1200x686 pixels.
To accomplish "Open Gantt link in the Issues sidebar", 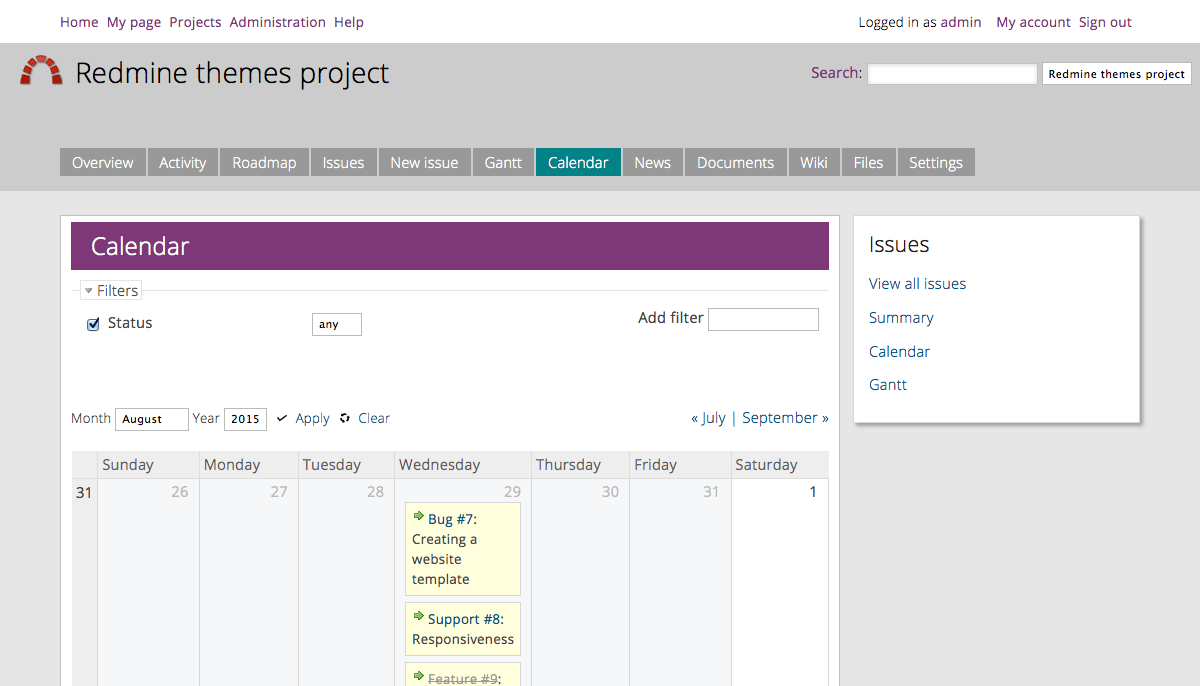I will pyautogui.click(x=888, y=385).
